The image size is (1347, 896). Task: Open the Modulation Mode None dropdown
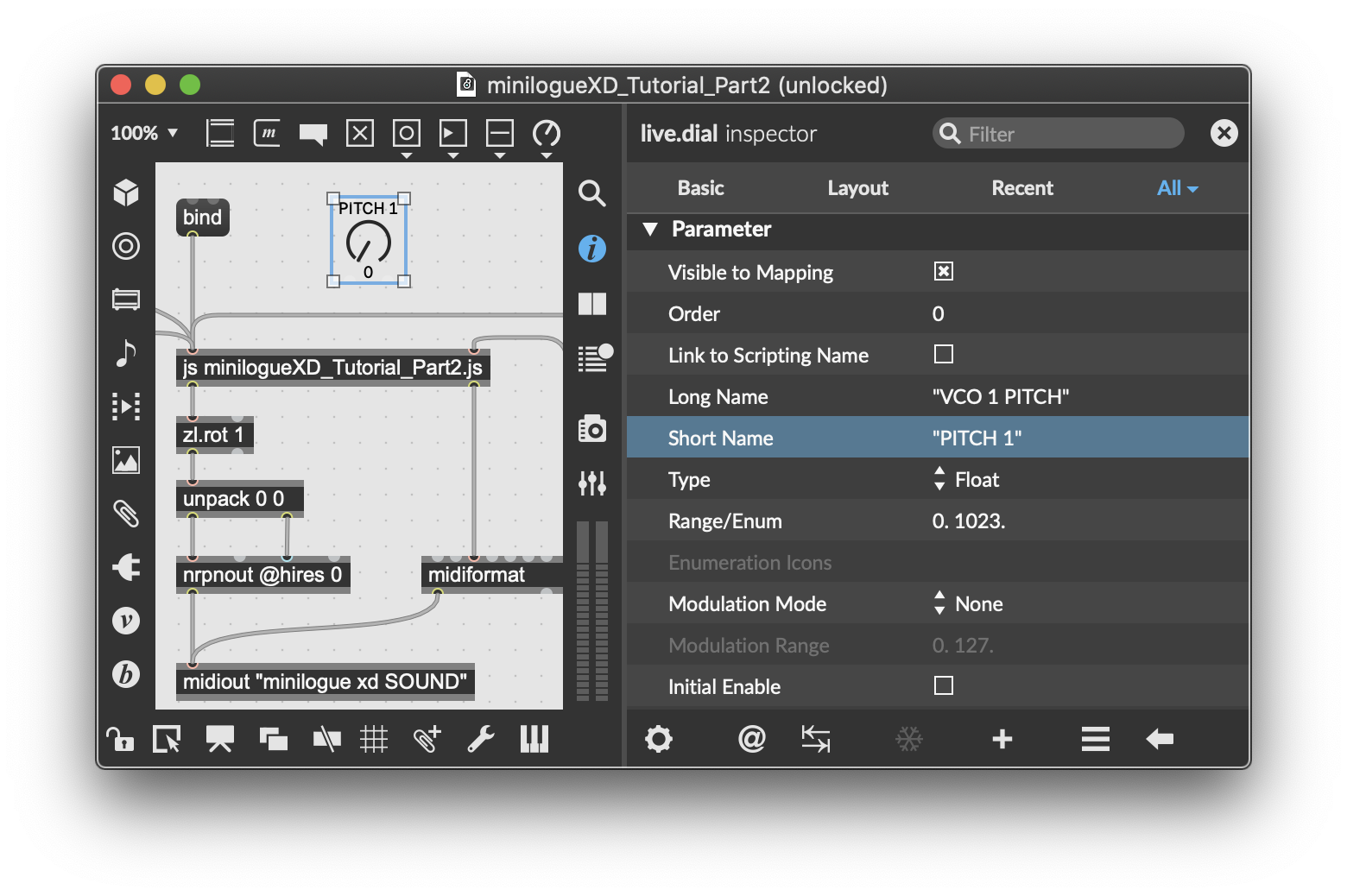pyautogui.click(x=969, y=603)
